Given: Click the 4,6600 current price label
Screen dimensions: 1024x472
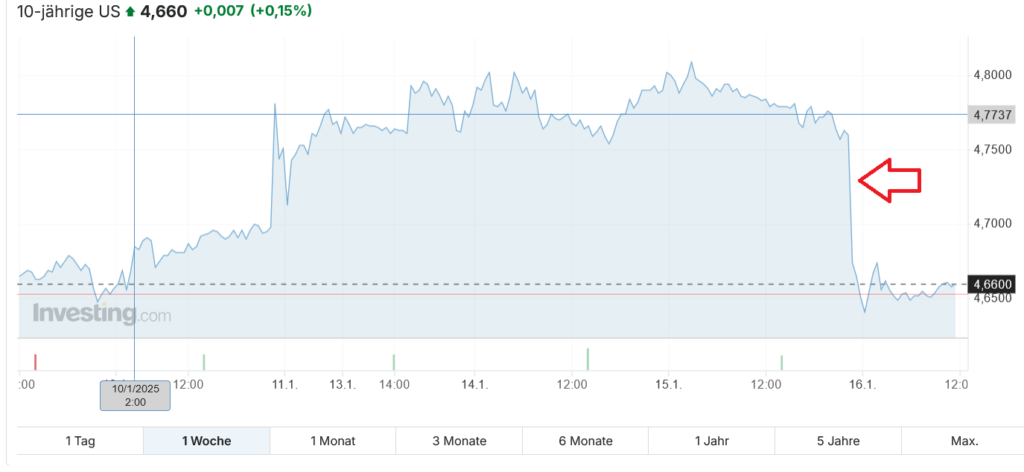Looking at the screenshot, I should 993,284.
